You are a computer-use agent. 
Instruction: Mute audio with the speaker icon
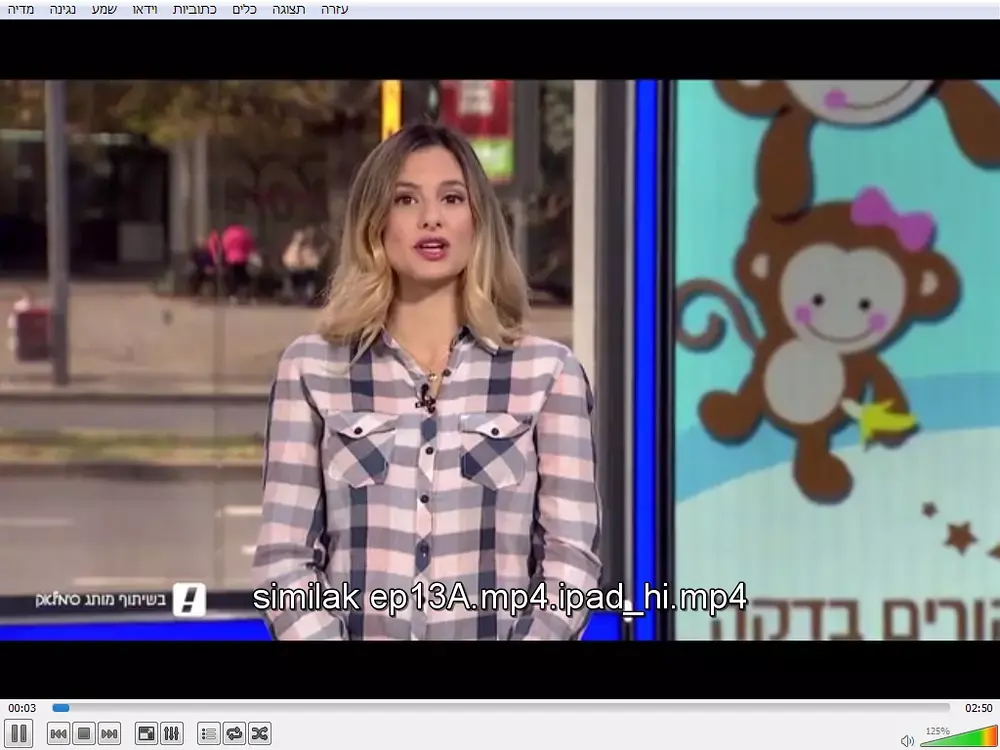pos(907,740)
